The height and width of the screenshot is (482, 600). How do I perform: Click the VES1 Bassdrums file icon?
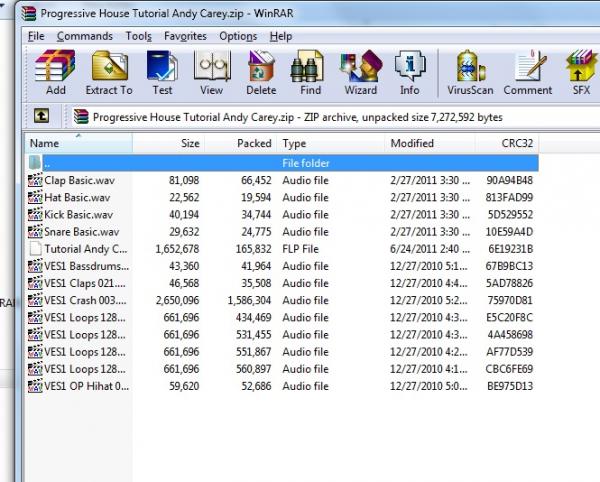[35, 266]
